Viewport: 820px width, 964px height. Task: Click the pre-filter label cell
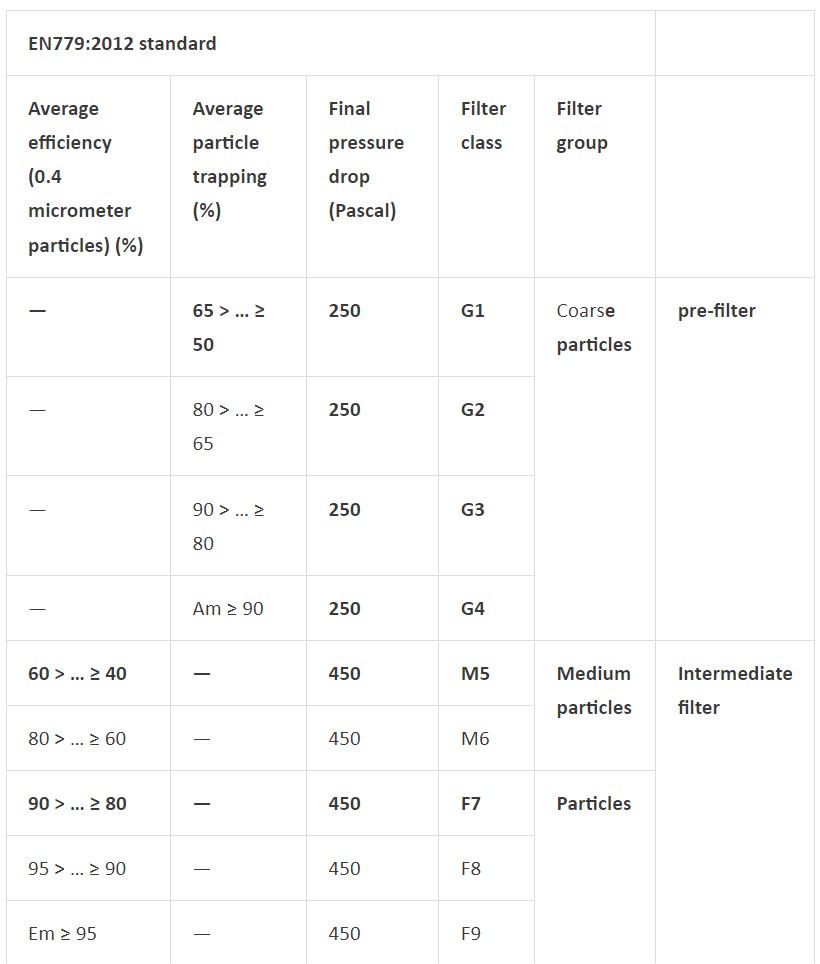point(735,459)
